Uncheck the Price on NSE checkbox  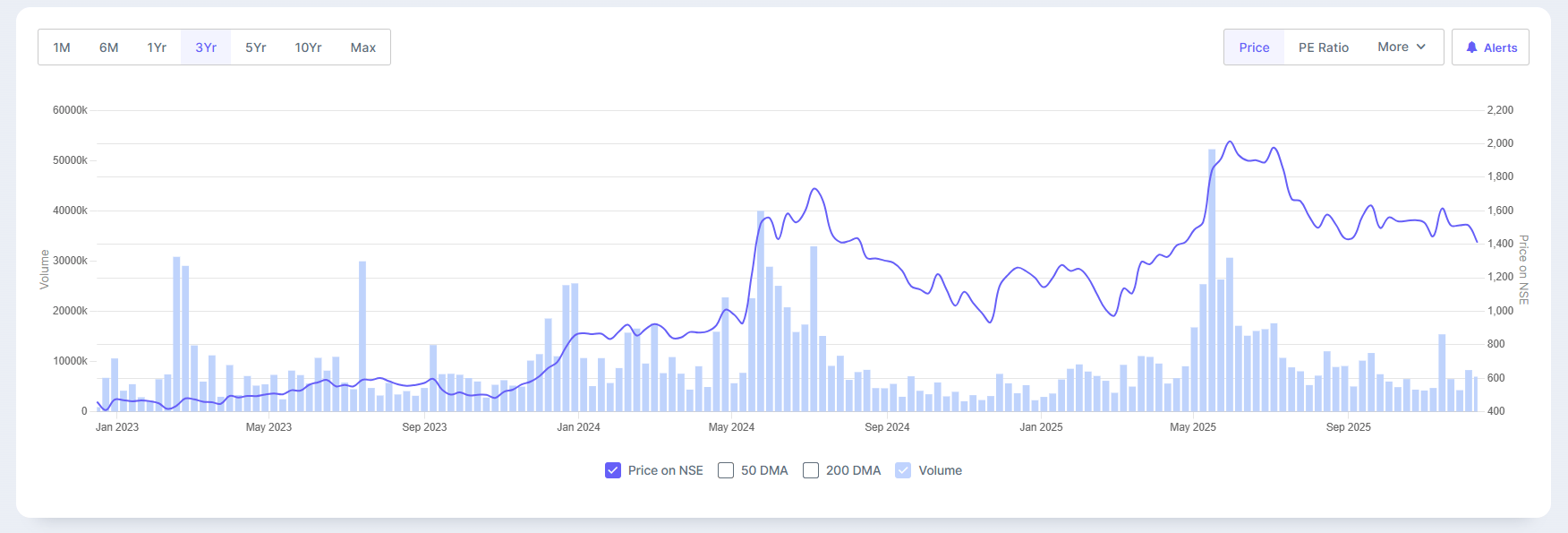[x=613, y=470]
